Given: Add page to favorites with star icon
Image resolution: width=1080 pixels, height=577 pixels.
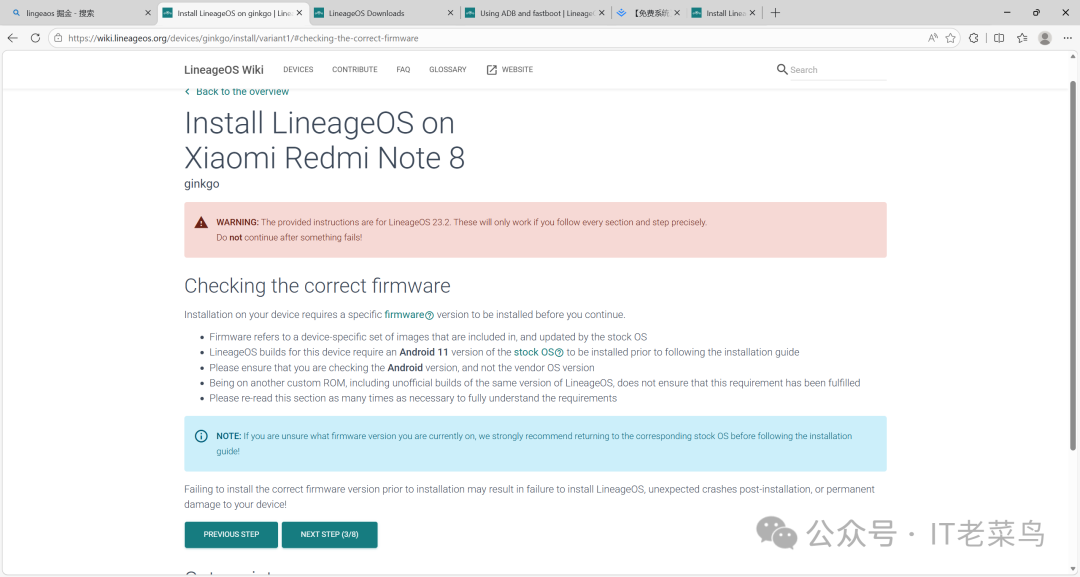Looking at the screenshot, I should click(x=951, y=38).
